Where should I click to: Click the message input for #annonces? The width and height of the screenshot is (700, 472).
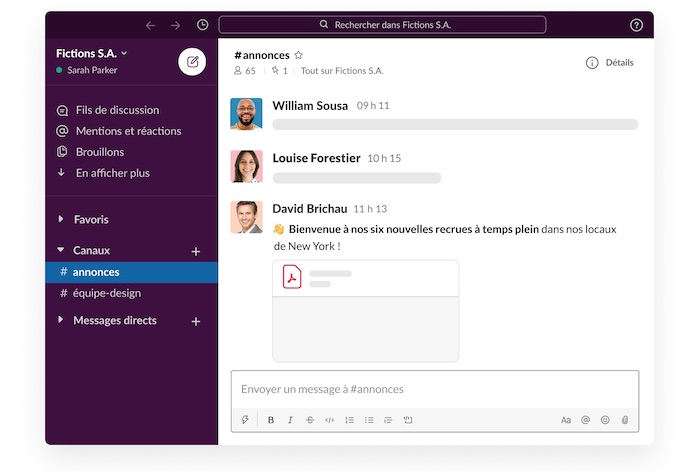tap(434, 389)
